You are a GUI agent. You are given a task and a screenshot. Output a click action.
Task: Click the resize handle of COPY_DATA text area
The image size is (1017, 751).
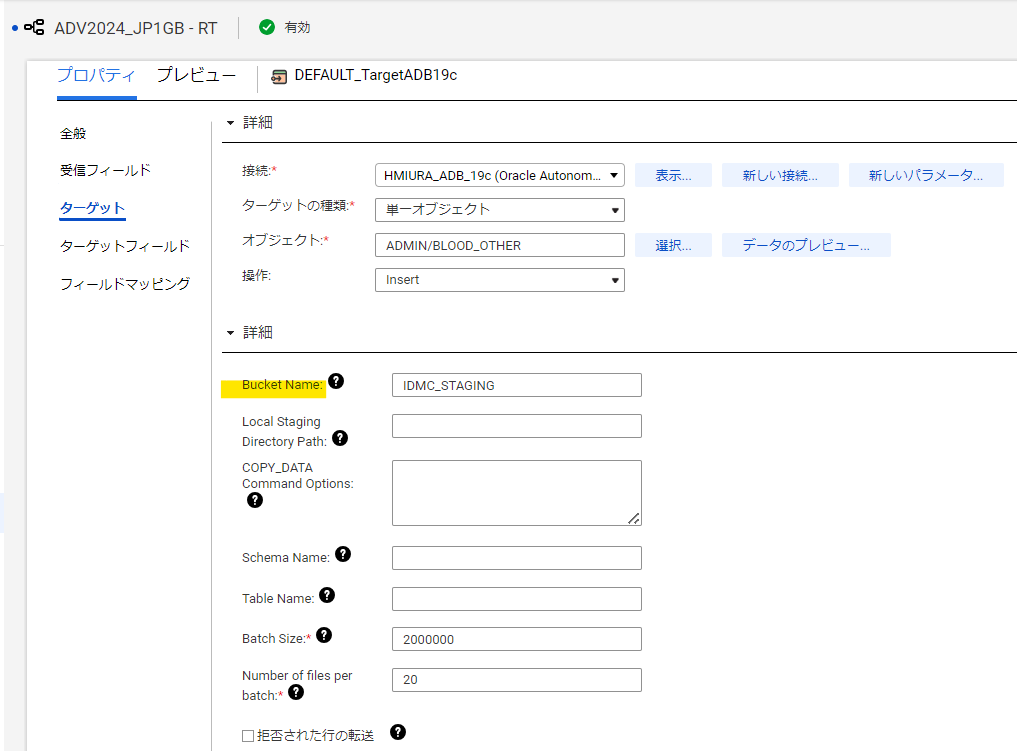(x=634, y=518)
